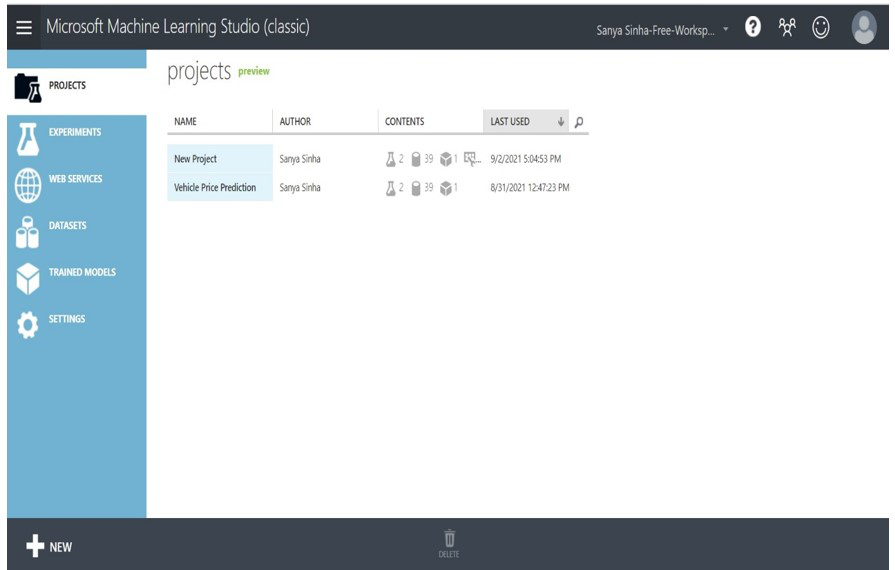This screenshot has width=895, height=570.
Task: Open the user profile avatar
Action: click(x=864, y=28)
